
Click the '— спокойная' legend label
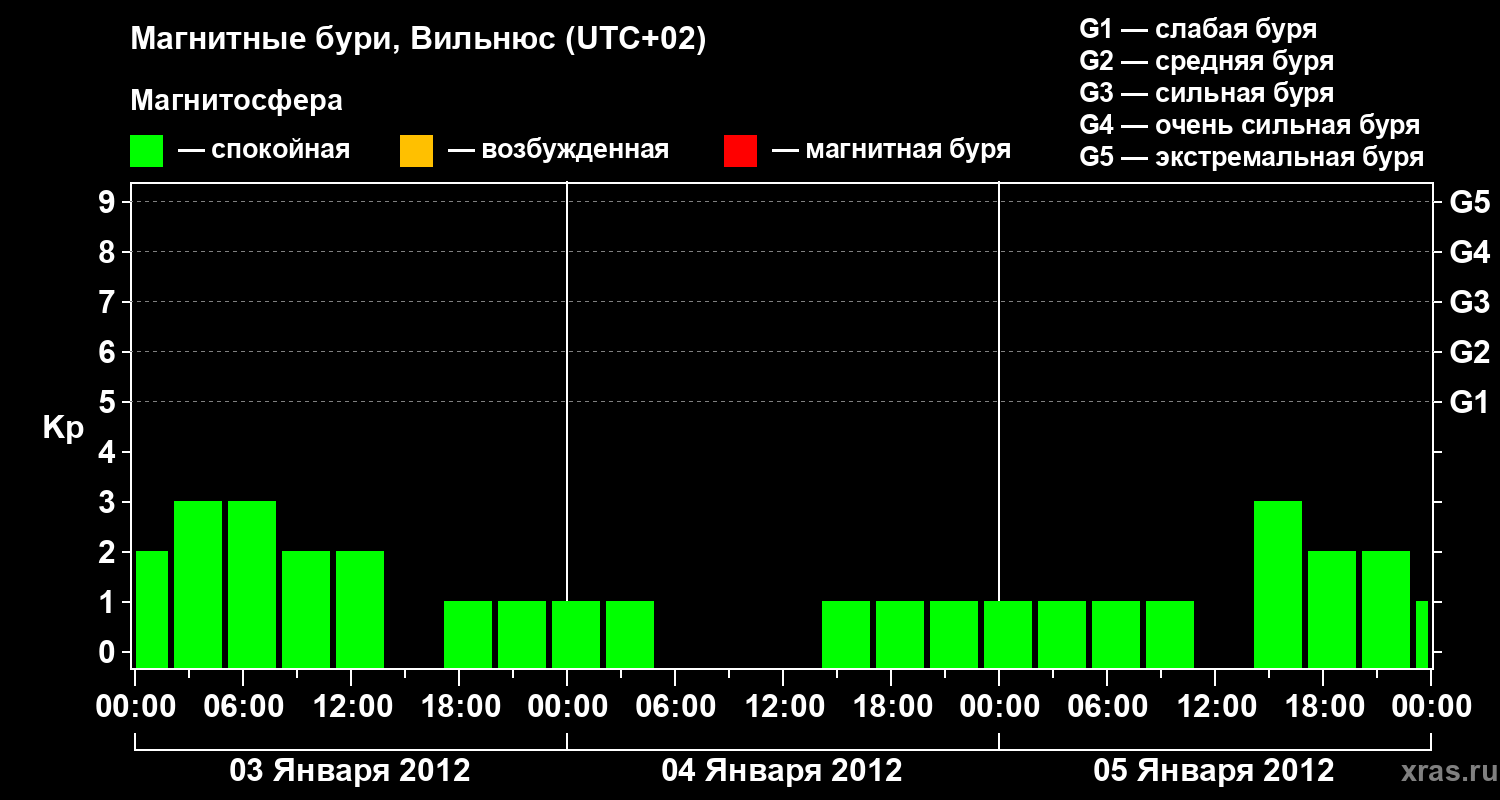pos(264,150)
